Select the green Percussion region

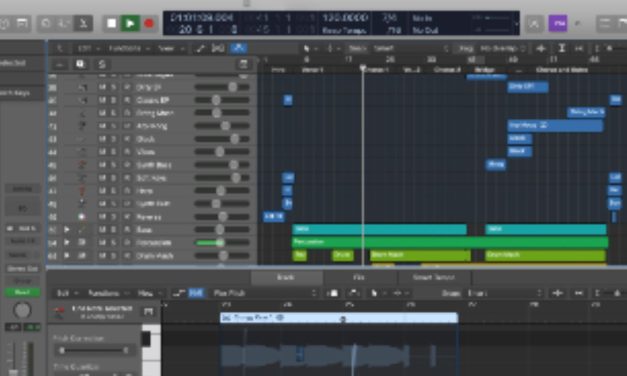[450, 242]
